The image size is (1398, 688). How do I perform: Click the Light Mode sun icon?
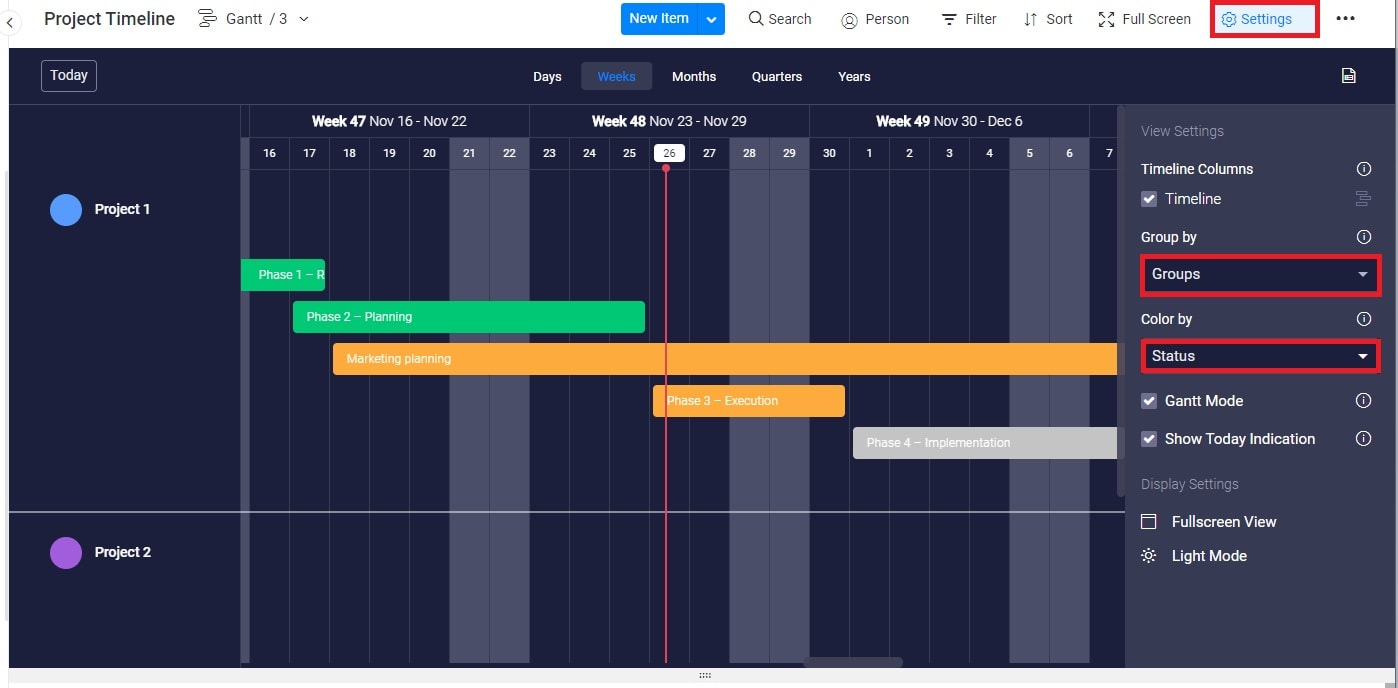(x=1149, y=556)
